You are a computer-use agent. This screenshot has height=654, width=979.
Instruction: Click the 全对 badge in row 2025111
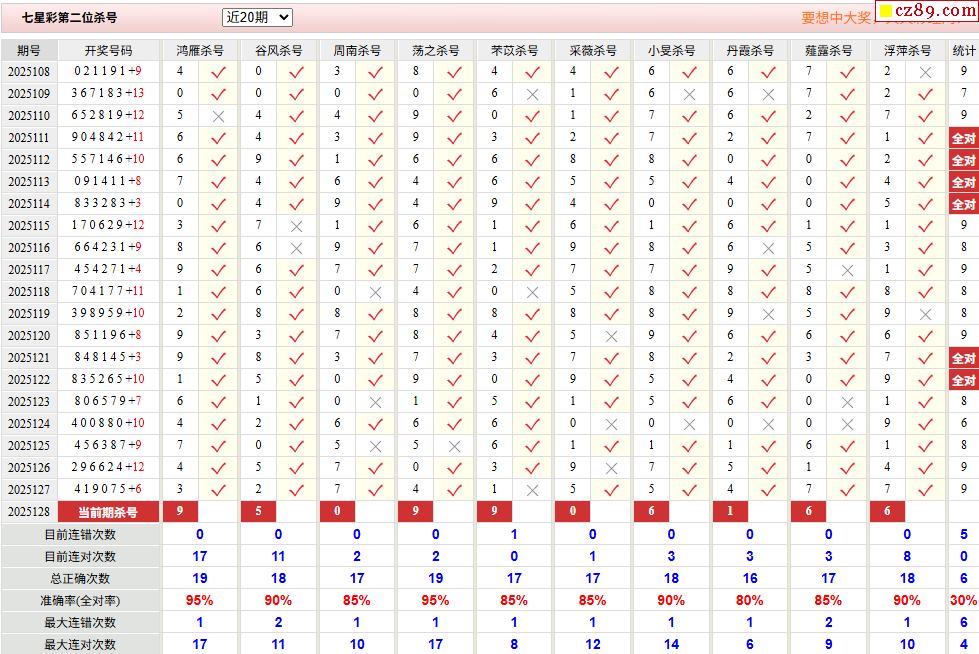[x=963, y=138]
